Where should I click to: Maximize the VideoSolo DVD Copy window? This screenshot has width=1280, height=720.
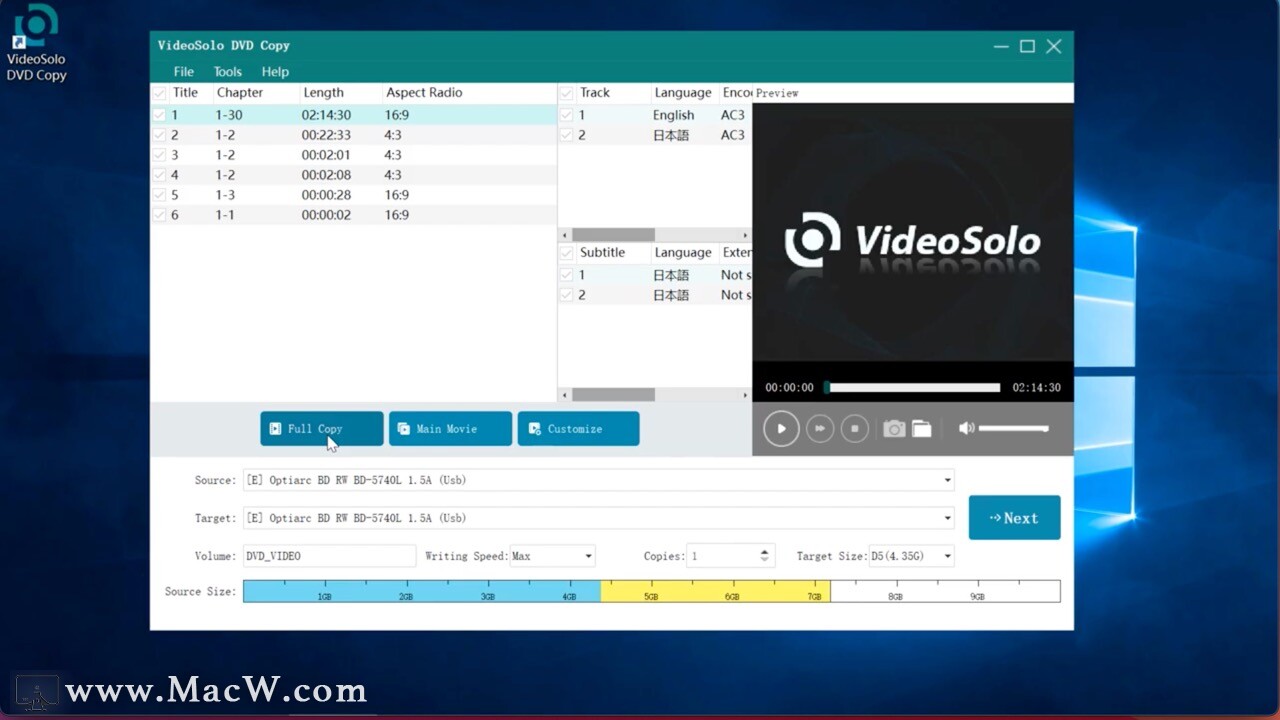point(1027,46)
